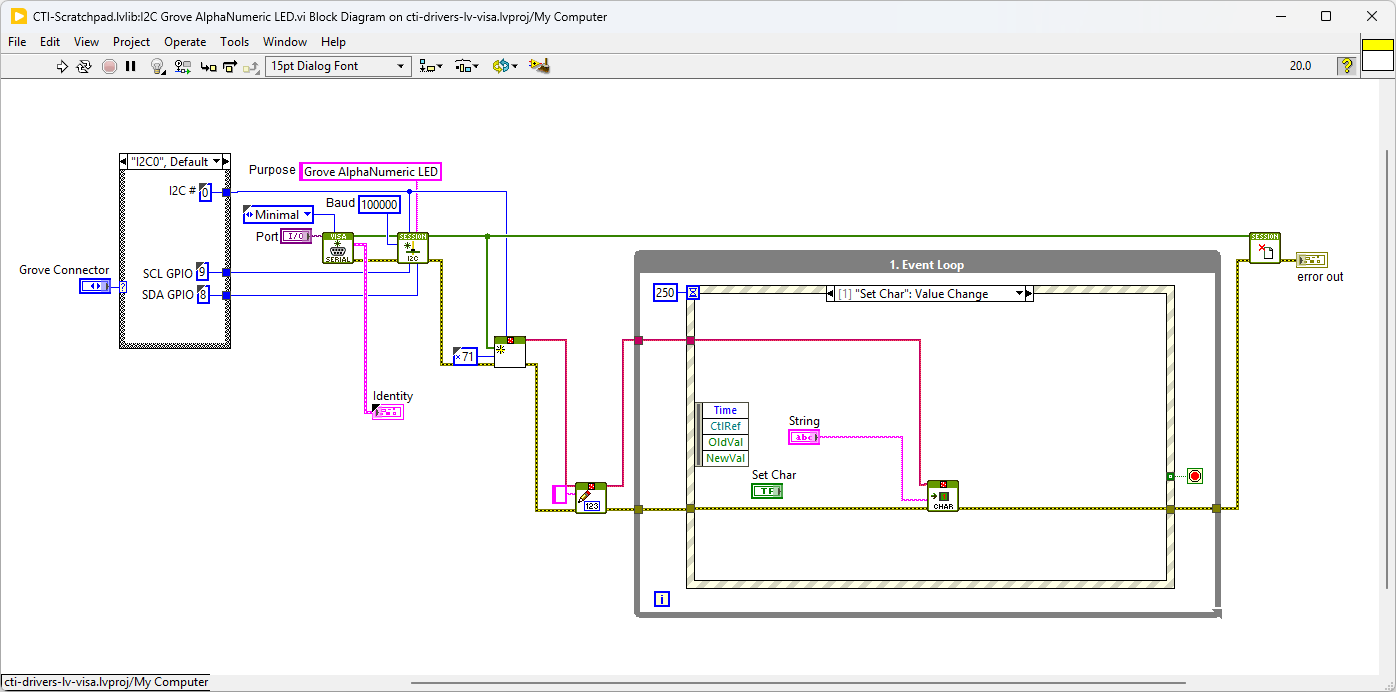Screen dimensions: 1396x692
Task: Click the Step Out button
Action: click(x=251, y=66)
